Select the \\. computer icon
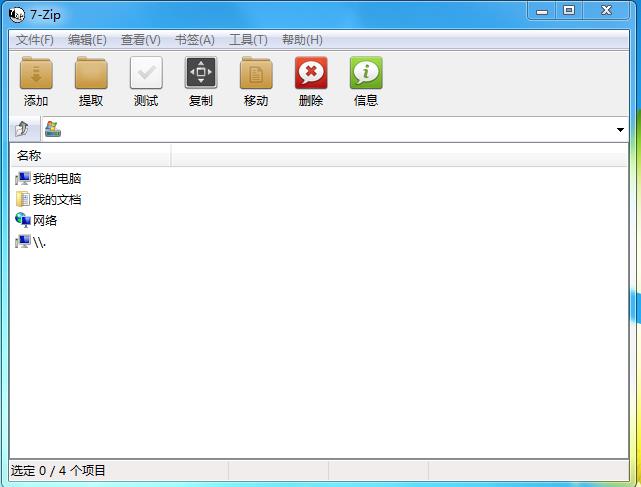641x487 pixels. point(23,242)
